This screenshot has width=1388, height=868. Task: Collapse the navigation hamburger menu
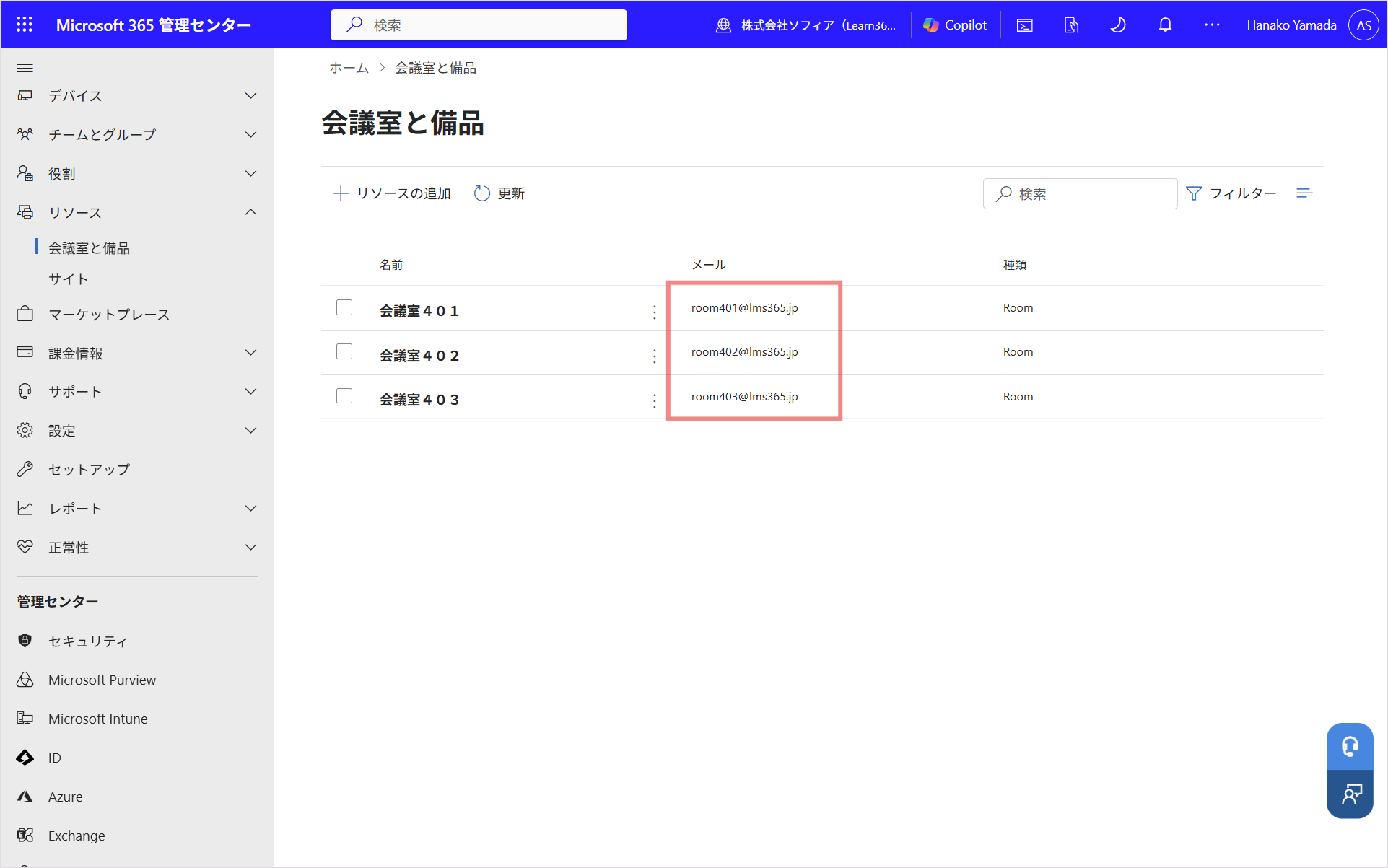(x=25, y=68)
